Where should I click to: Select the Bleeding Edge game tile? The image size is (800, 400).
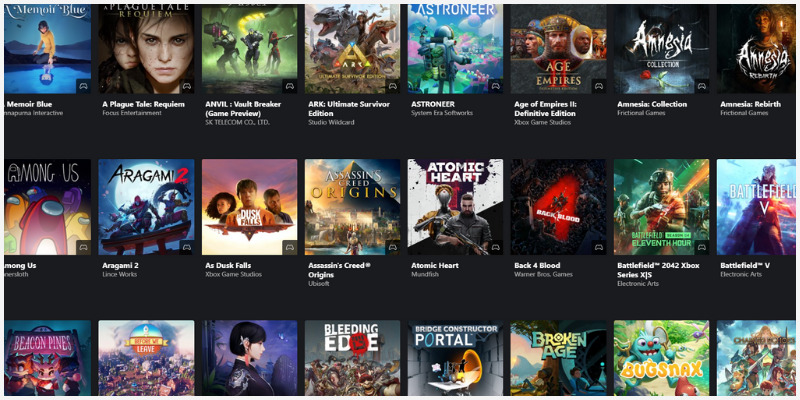(353, 358)
